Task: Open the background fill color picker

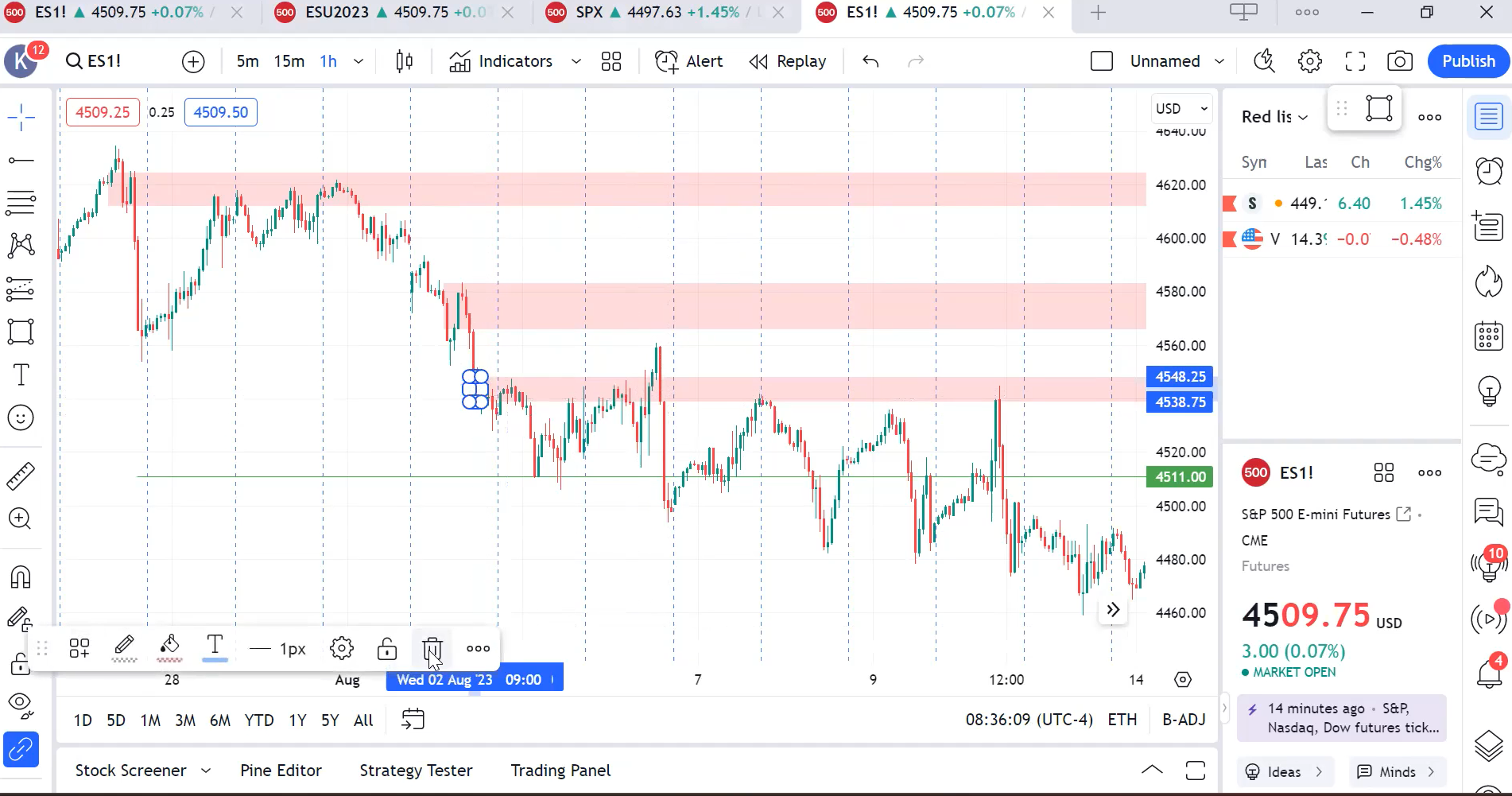Action: coord(169,648)
